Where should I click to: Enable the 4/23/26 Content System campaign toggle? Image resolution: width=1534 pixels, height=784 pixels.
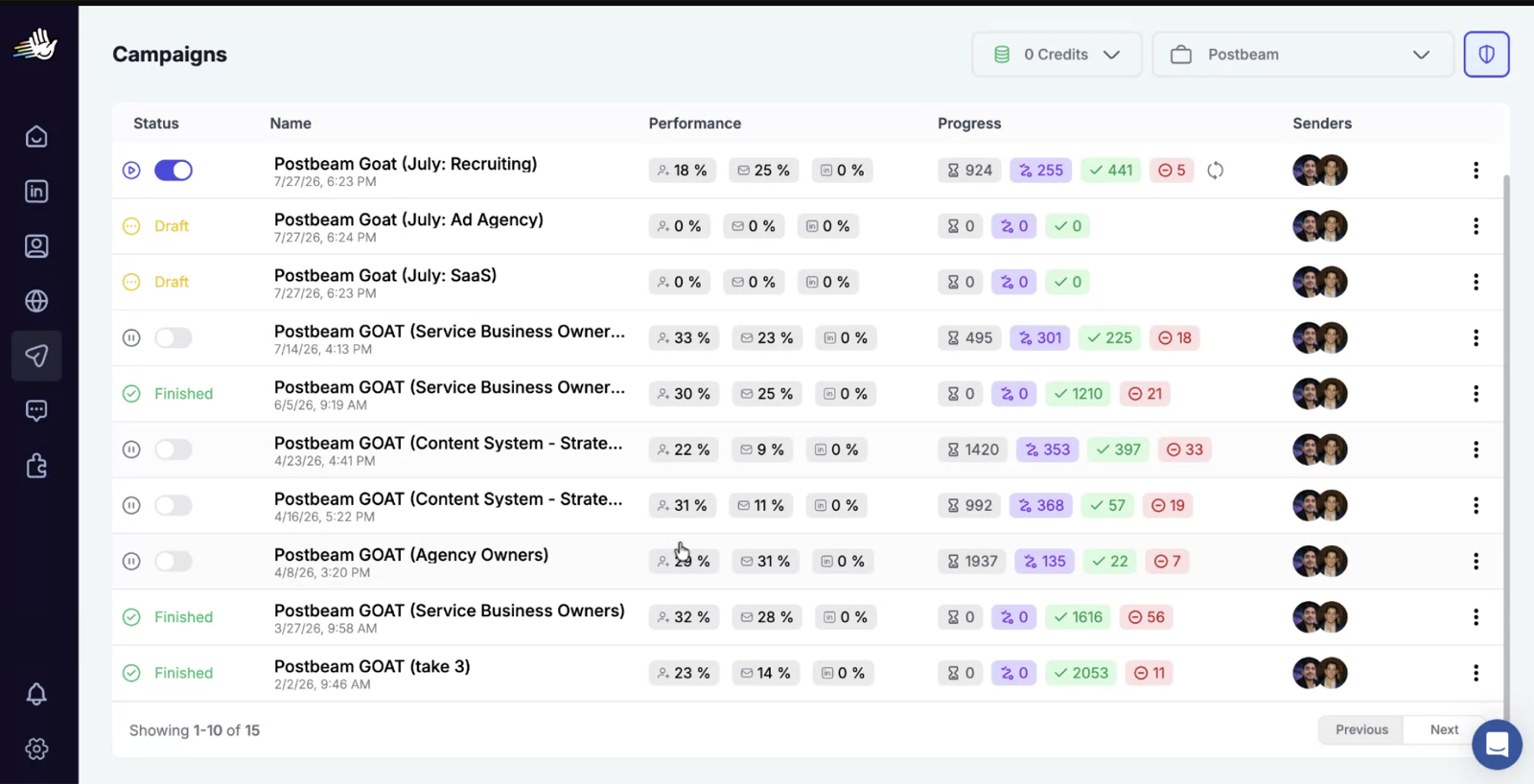[174, 450]
